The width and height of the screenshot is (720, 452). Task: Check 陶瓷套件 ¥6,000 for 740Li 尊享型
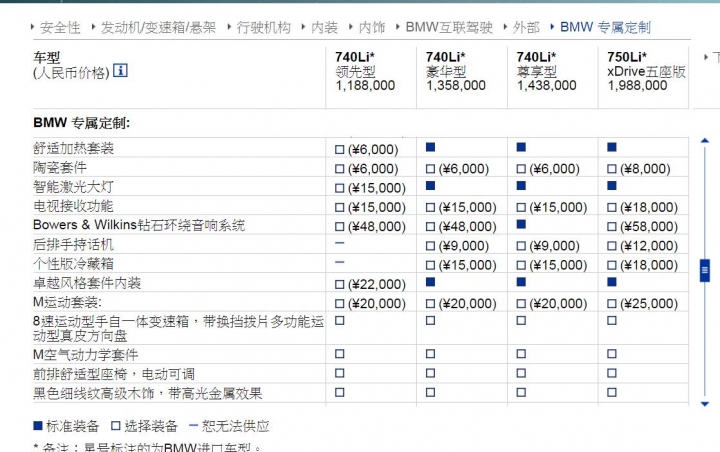[521, 169]
